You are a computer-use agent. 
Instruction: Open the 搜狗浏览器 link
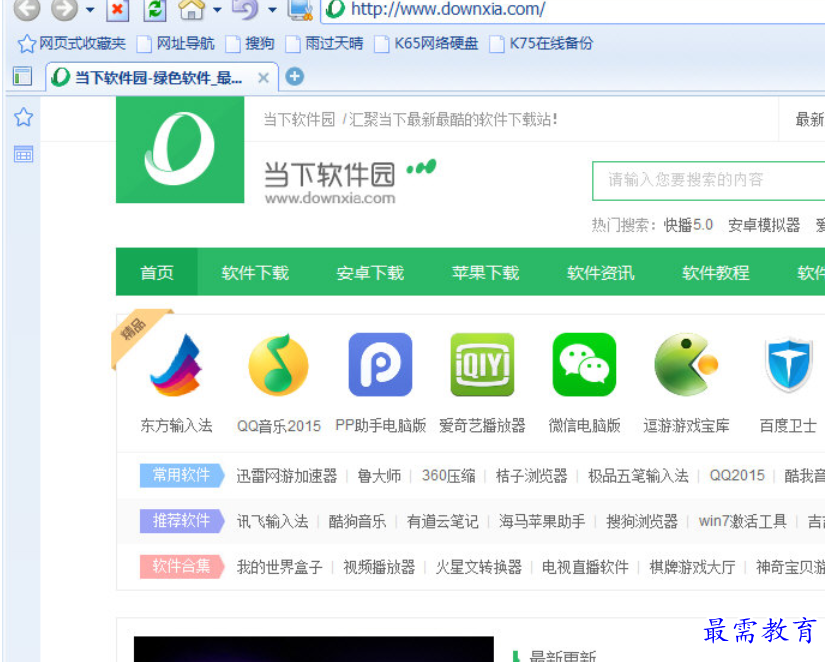(642, 521)
